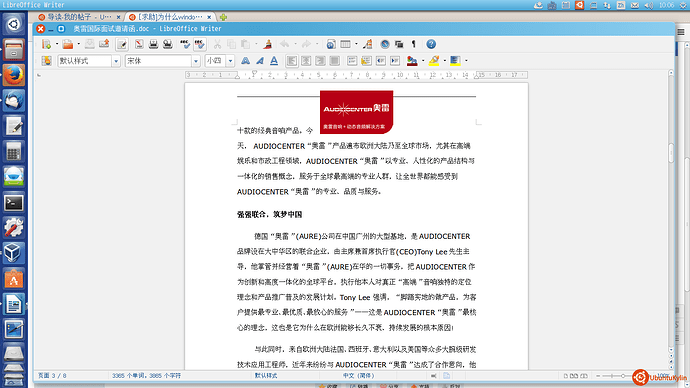Click the Save document icon

pyautogui.click(x=89, y=44)
